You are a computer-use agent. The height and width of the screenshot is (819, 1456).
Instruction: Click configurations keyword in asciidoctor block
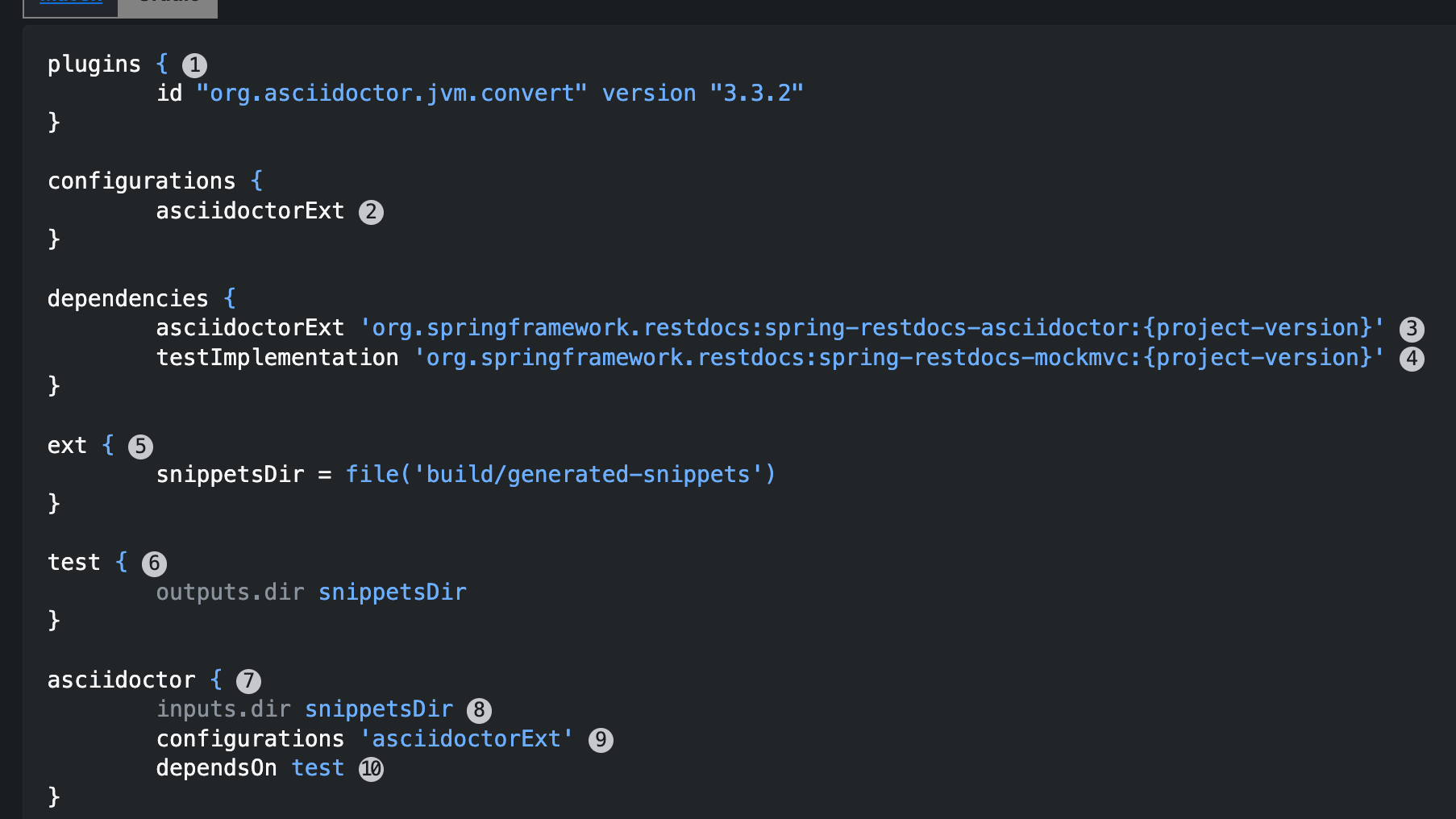(x=250, y=739)
